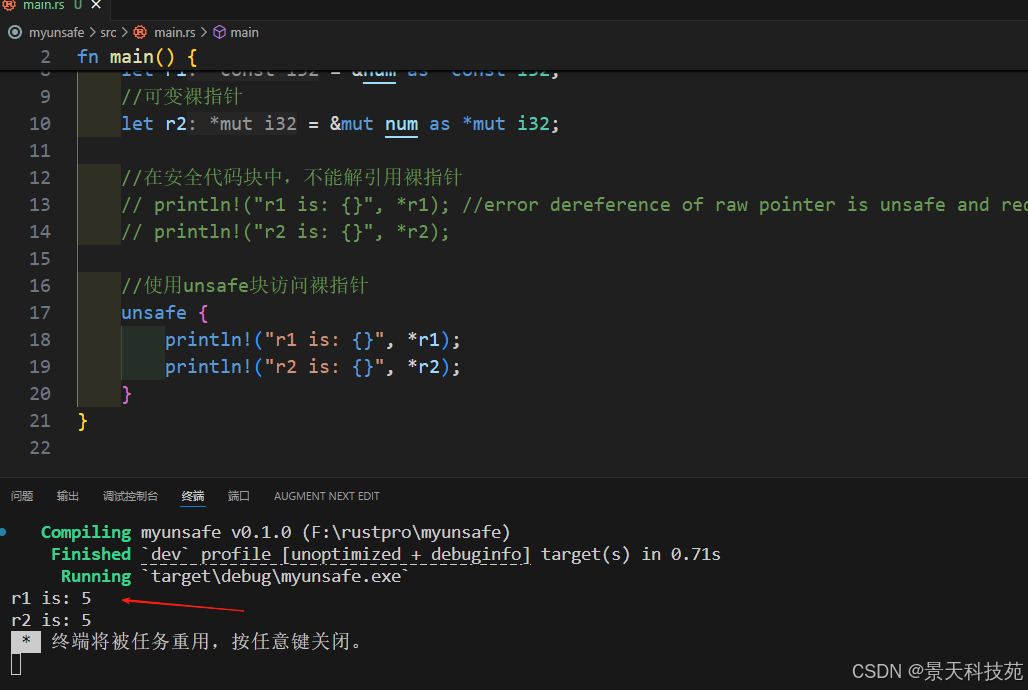
Task: Select src folder in breadcrumb
Action: point(108,32)
